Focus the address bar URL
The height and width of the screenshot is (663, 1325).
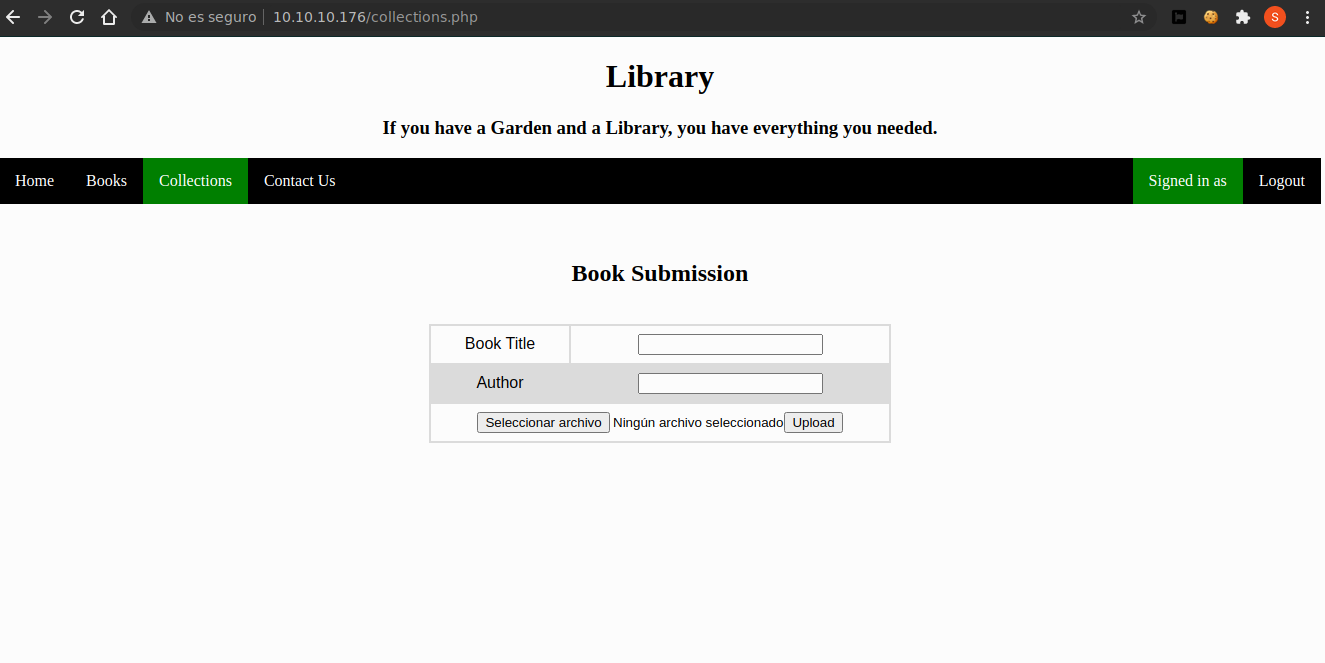(x=375, y=17)
